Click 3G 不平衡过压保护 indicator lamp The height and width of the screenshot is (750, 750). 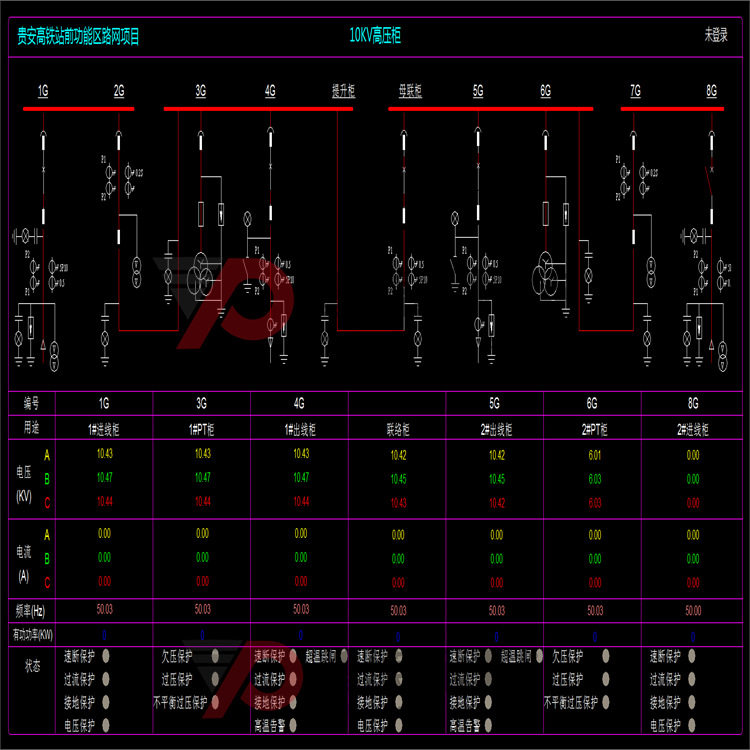(x=215, y=702)
